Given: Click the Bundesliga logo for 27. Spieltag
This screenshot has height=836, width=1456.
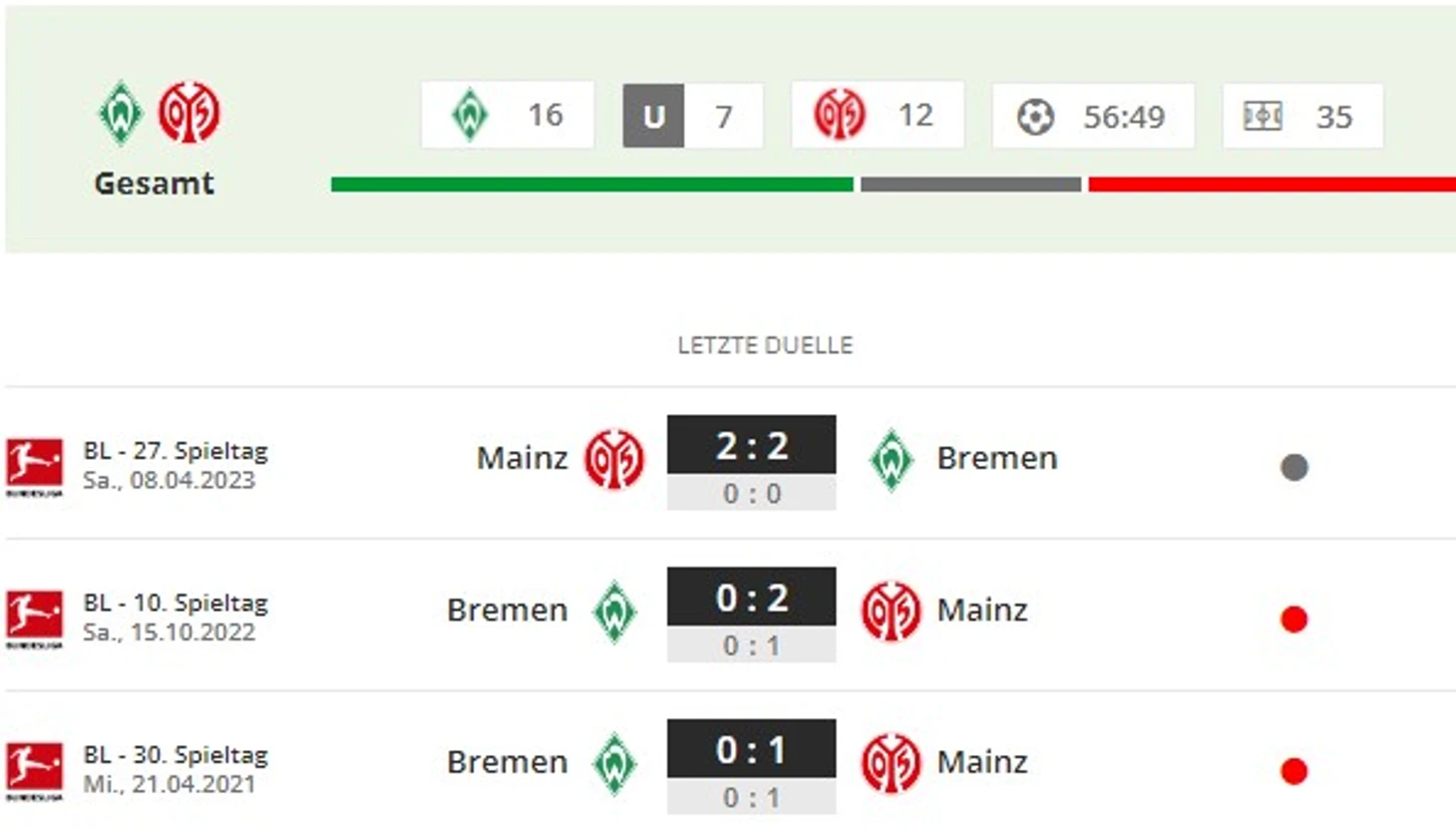Looking at the screenshot, I should (34, 466).
